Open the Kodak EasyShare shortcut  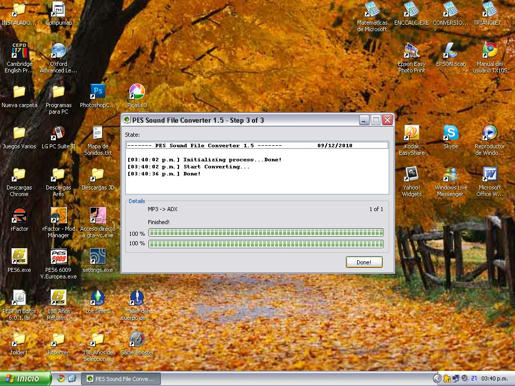click(411, 141)
